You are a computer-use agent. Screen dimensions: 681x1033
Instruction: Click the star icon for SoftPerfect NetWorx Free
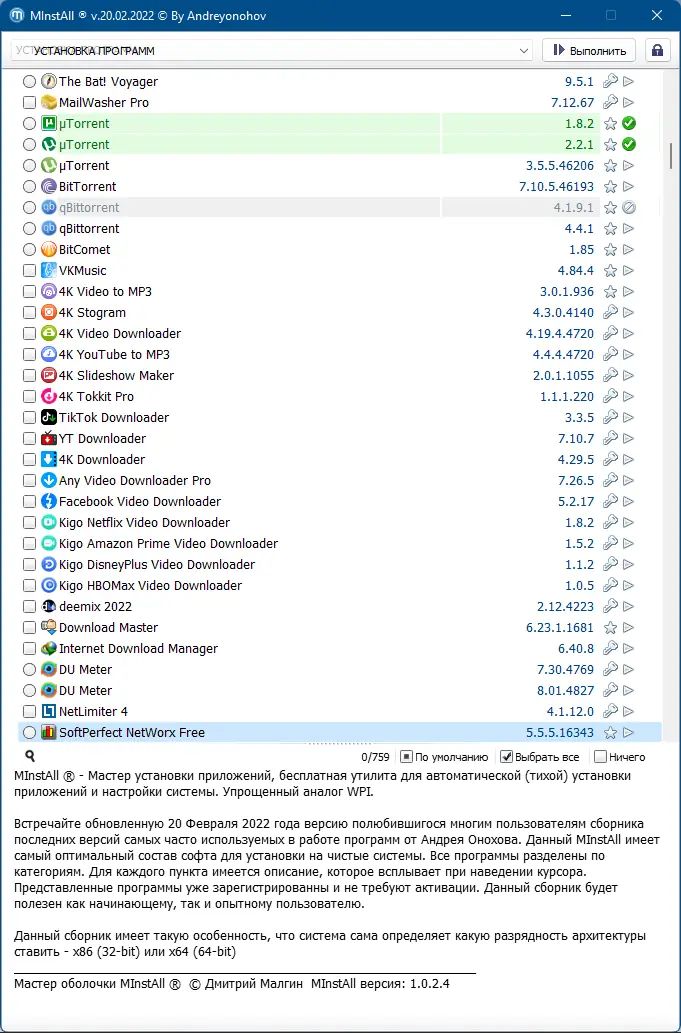point(611,733)
